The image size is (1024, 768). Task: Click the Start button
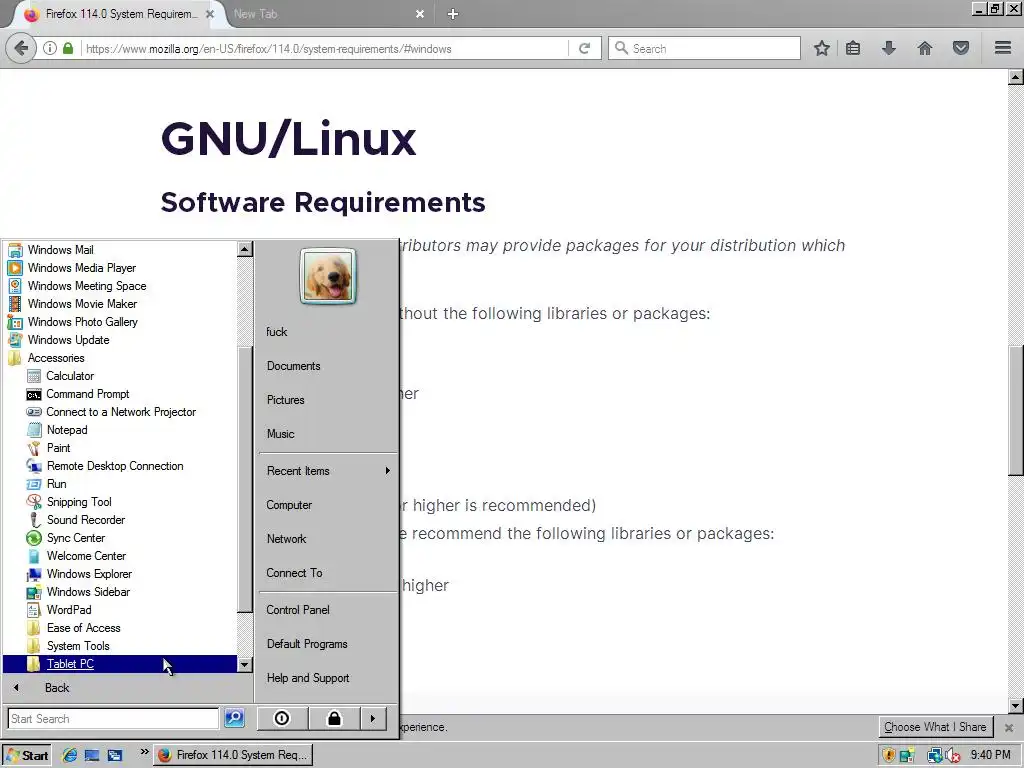(x=27, y=755)
